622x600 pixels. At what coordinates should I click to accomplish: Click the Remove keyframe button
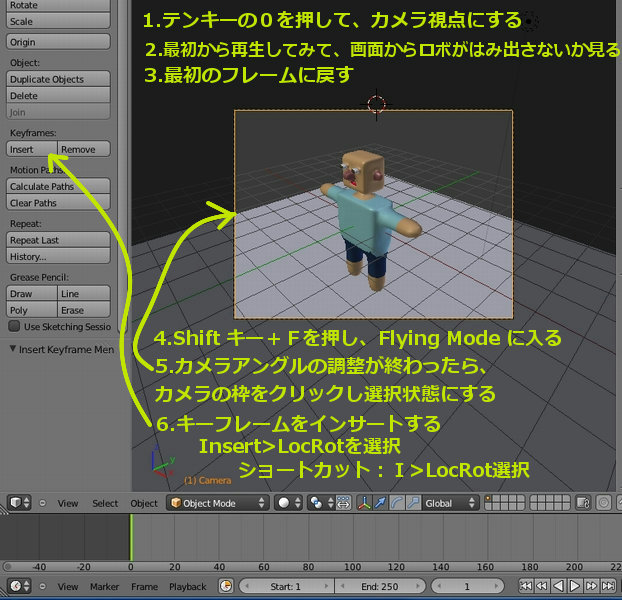tap(84, 149)
